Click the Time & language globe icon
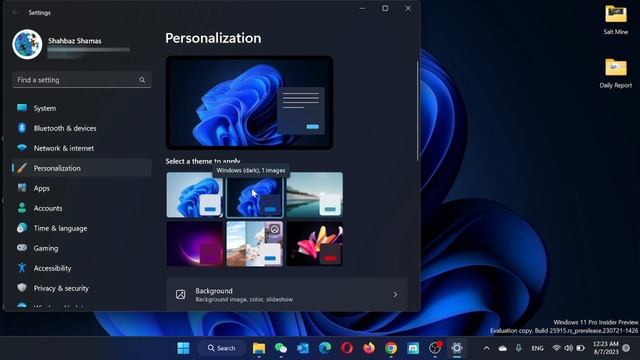 click(22, 228)
